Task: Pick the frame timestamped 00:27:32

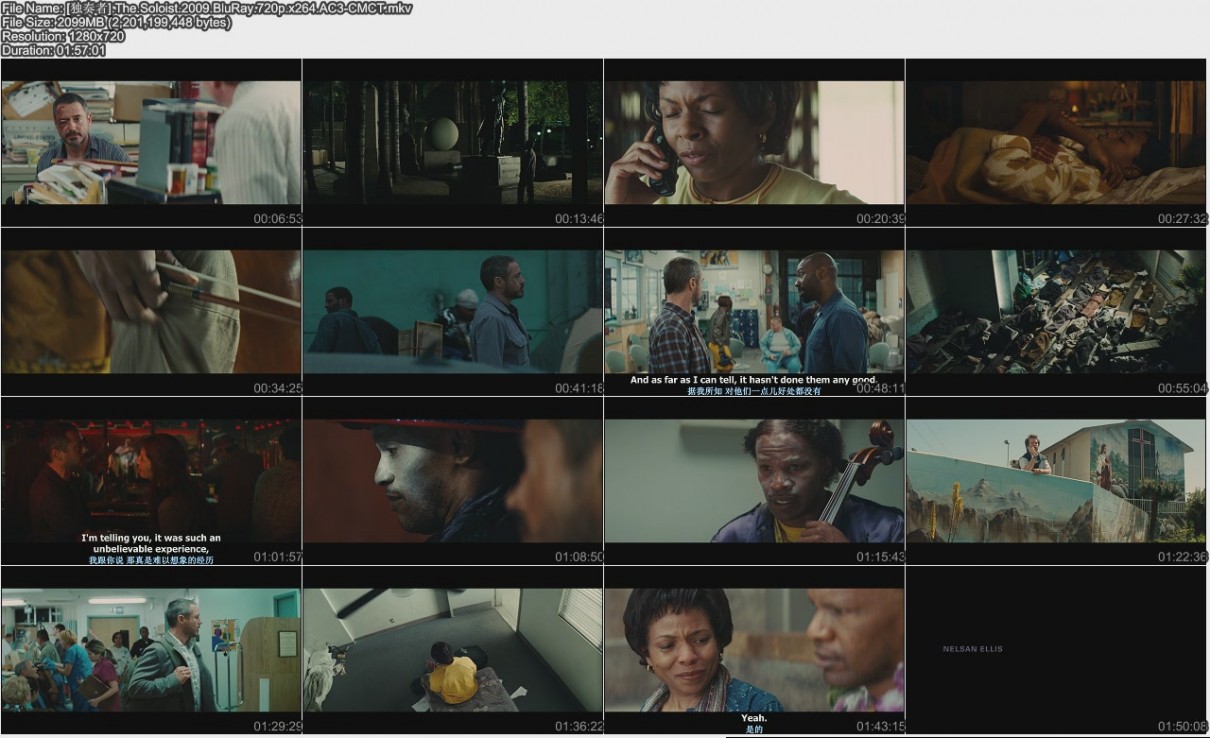Action: click(x=1057, y=142)
